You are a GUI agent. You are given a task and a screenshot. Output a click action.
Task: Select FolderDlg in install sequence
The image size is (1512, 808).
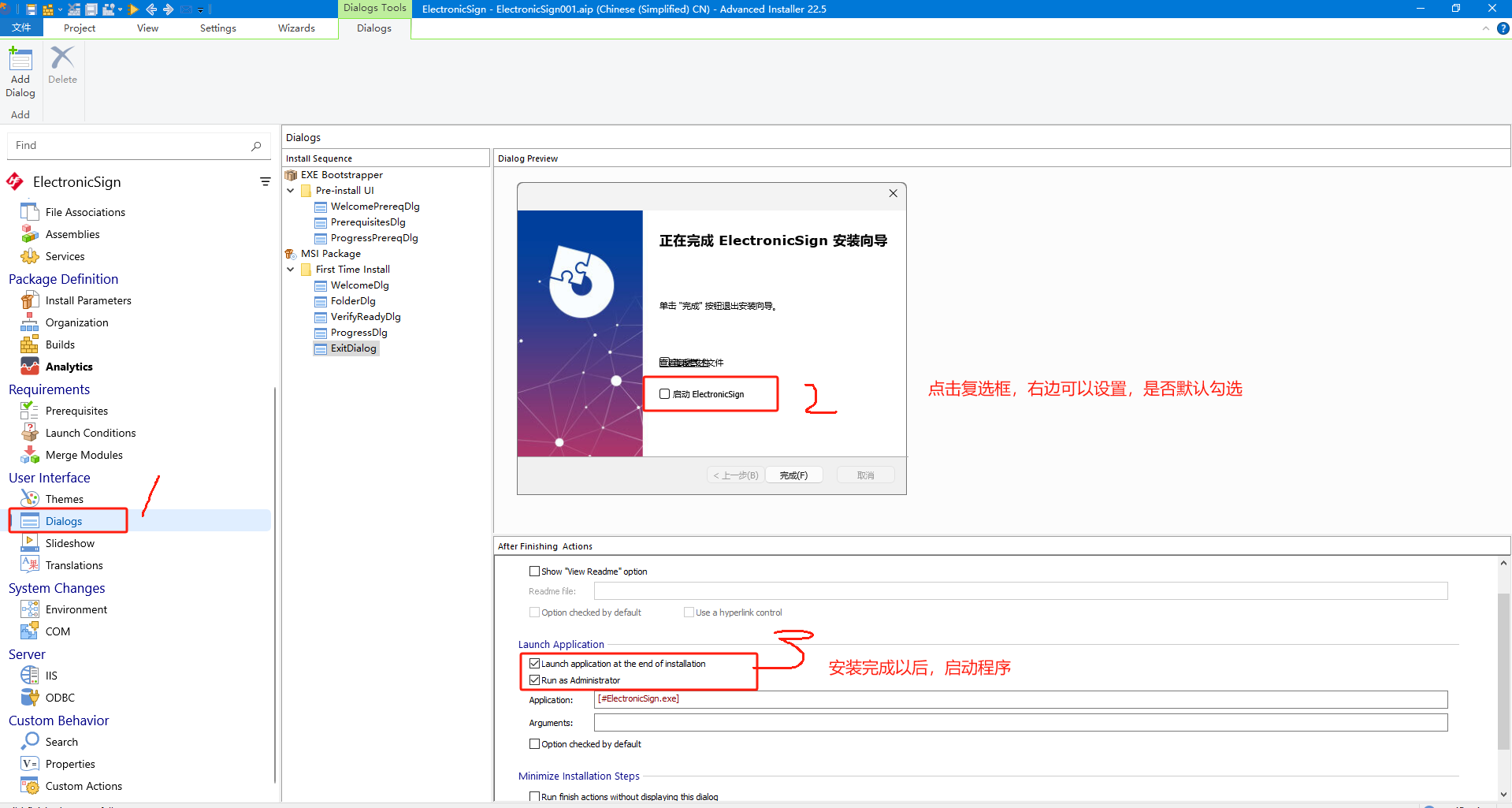tap(353, 301)
